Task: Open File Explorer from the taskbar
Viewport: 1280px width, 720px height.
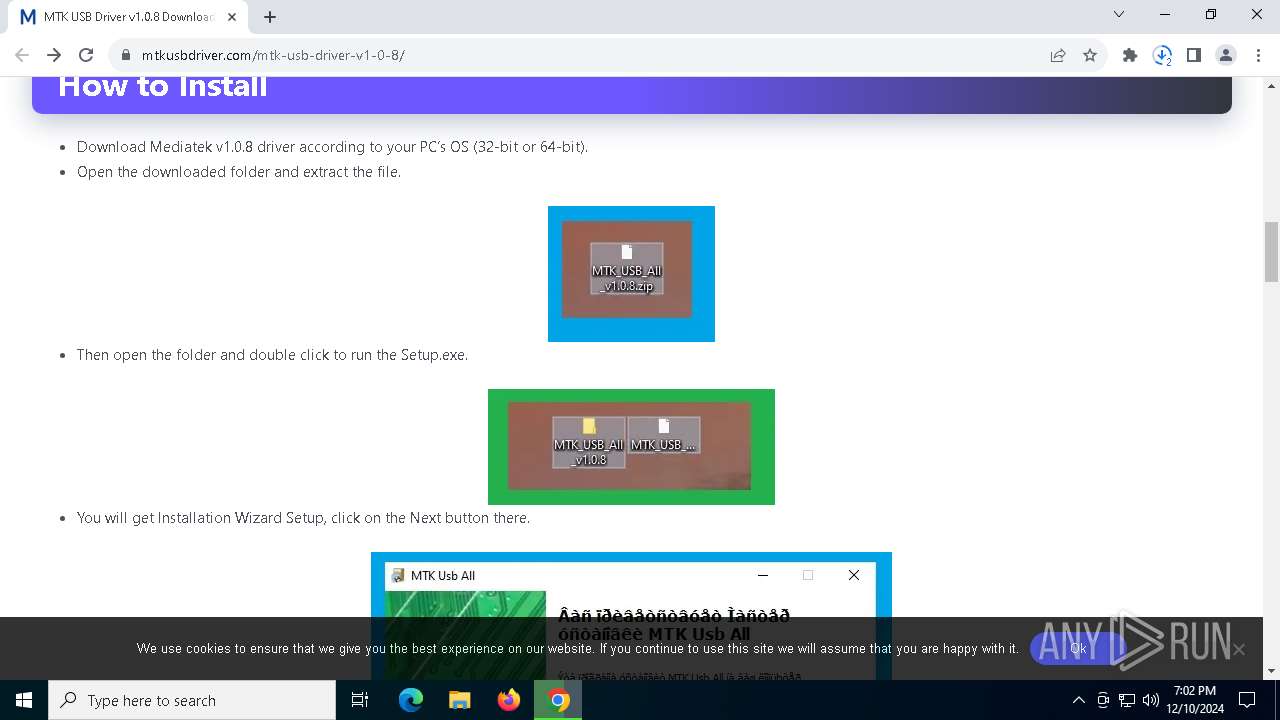Action: click(x=459, y=700)
